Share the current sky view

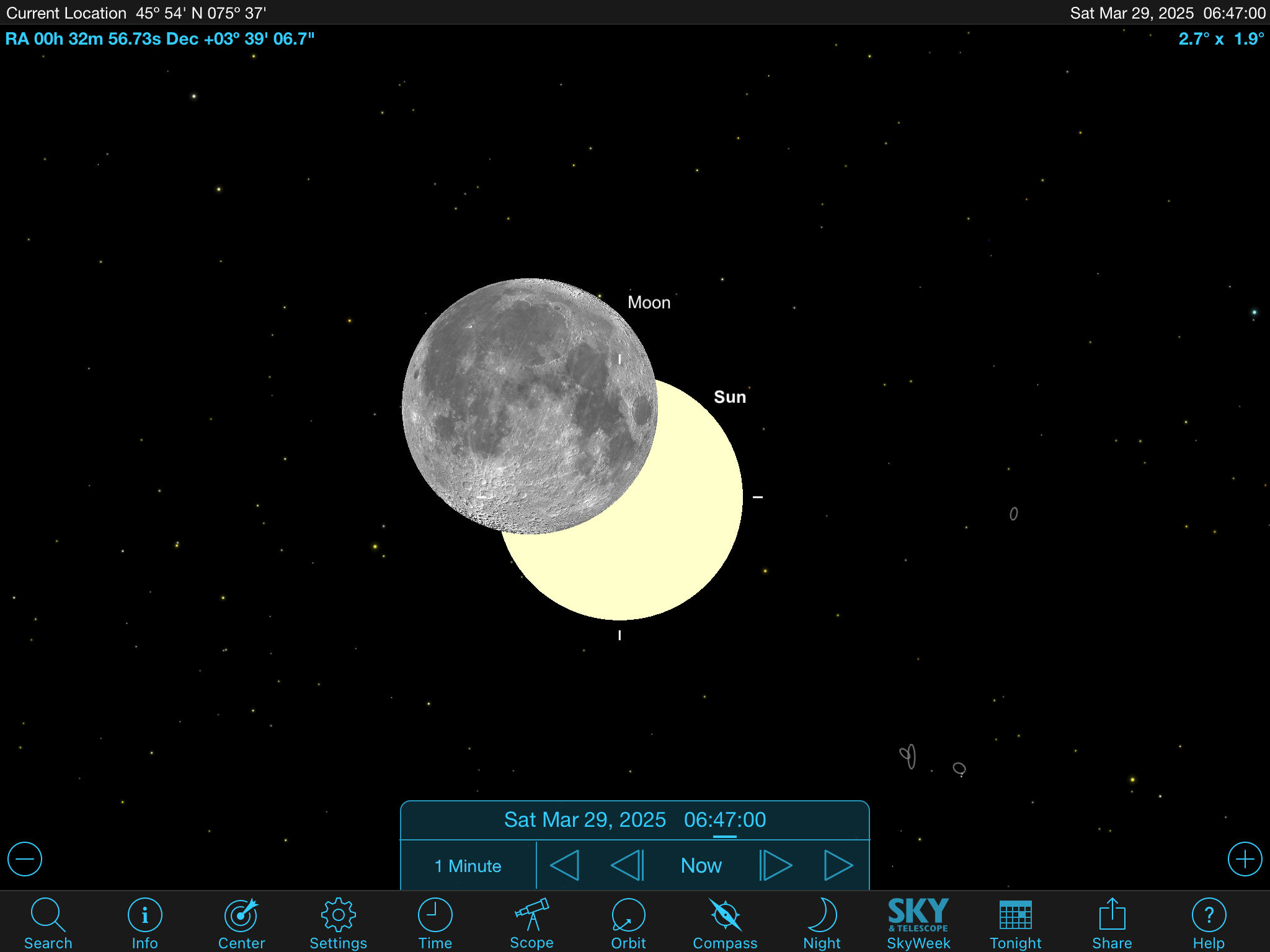tap(1112, 922)
